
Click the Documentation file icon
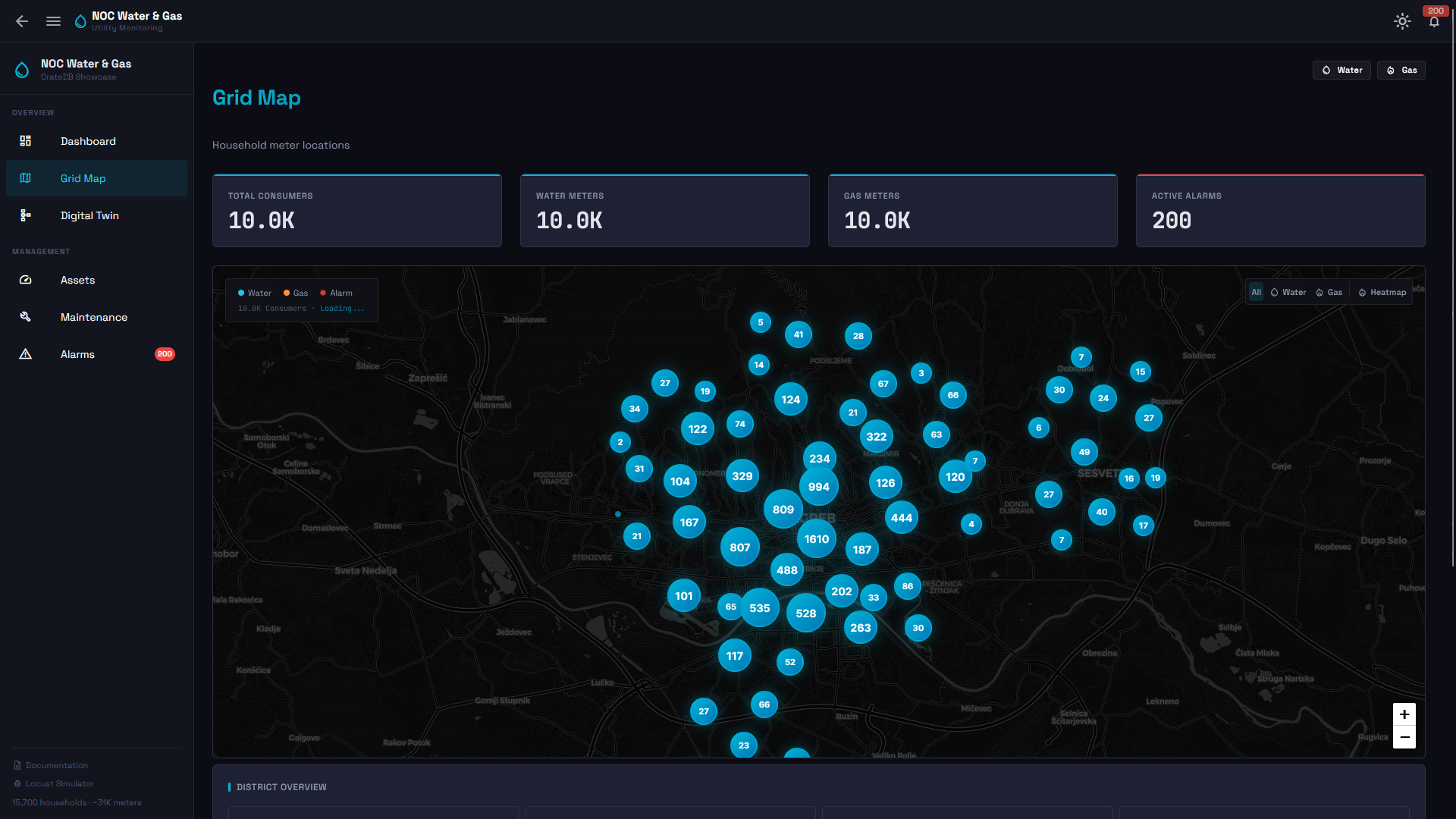pyautogui.click(x=17, y=765)
